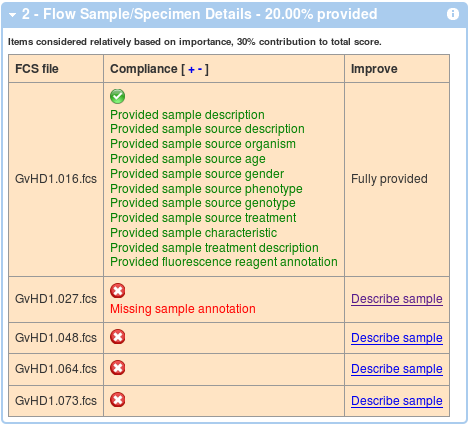
Task: Click red error icon for GvHD1.027.fcs
Action: [x=118, y=290]
